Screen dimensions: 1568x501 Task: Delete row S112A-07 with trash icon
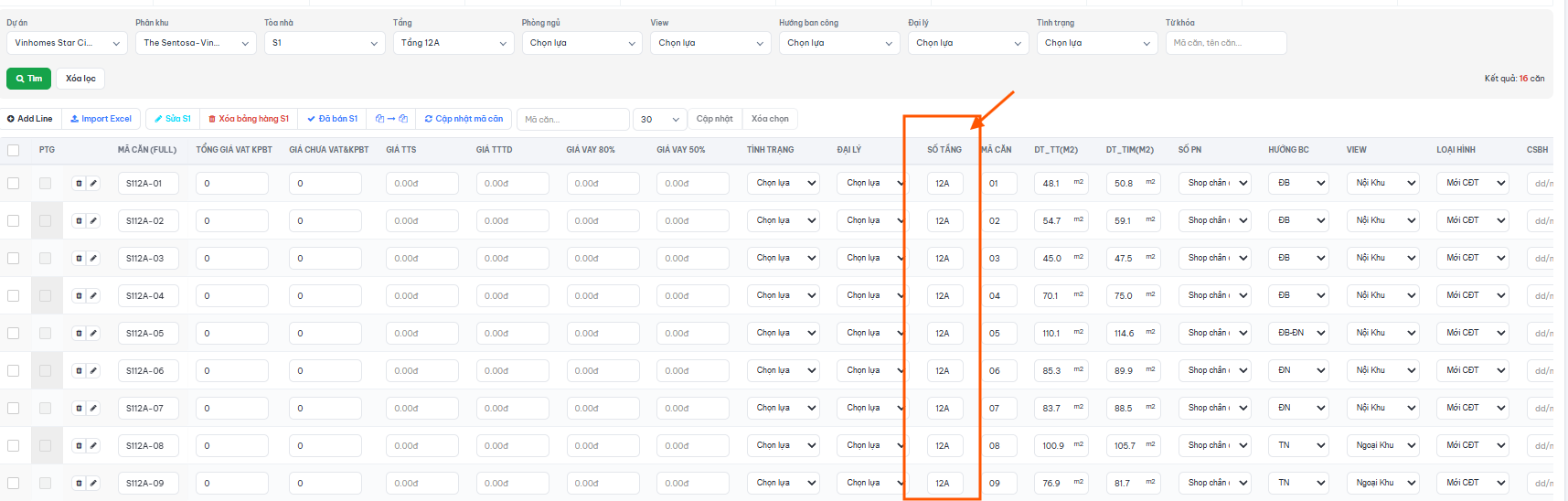click(79, 409)
